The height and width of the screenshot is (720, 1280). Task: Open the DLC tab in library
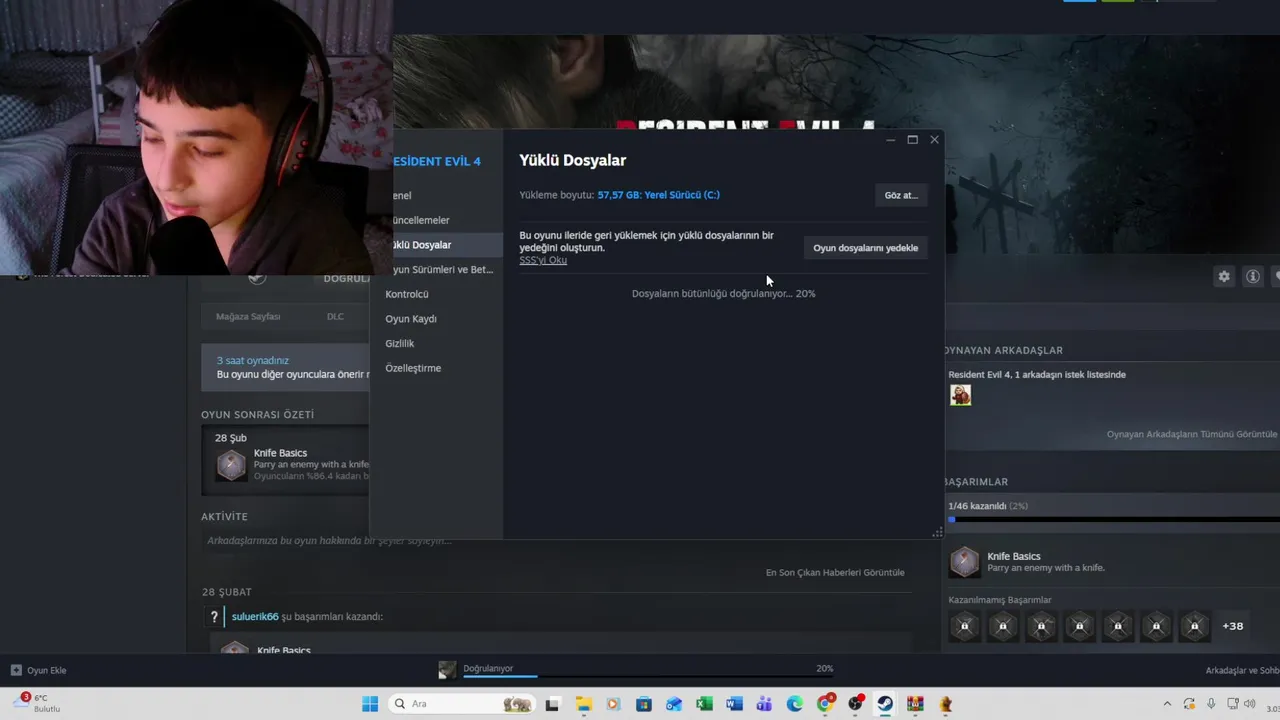click(x=335, y=317)
